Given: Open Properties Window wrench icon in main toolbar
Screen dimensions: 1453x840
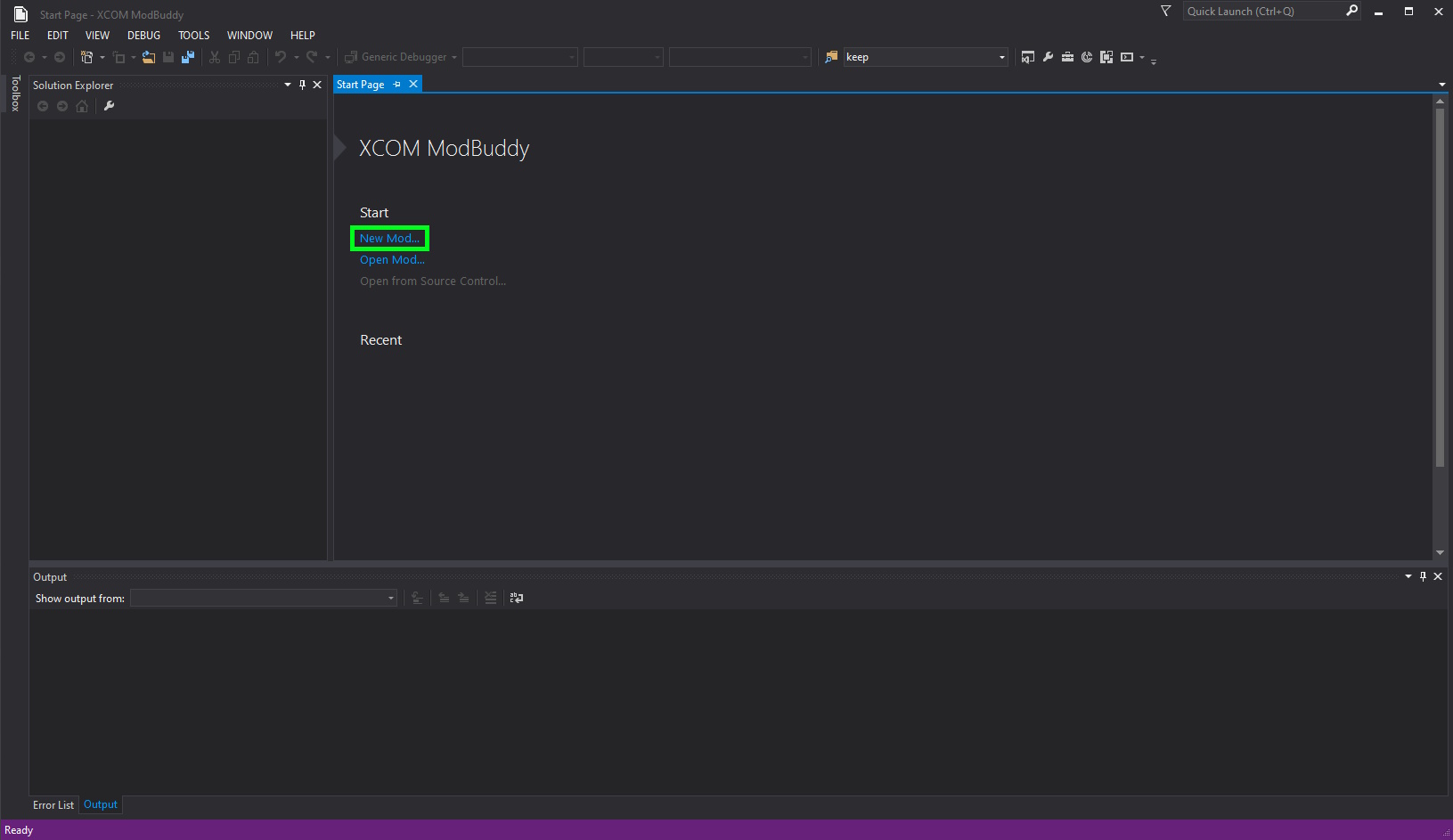Looking at the screenshot, I should 1048,57.
